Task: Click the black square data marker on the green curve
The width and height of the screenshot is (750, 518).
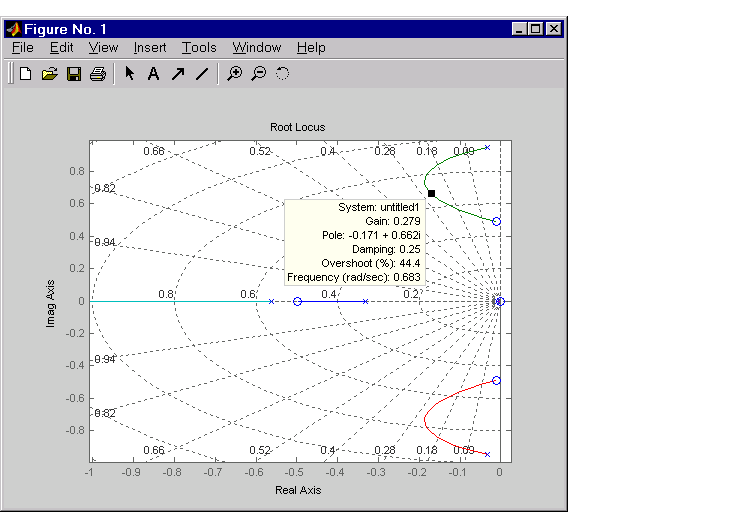Action: [431, 193]
